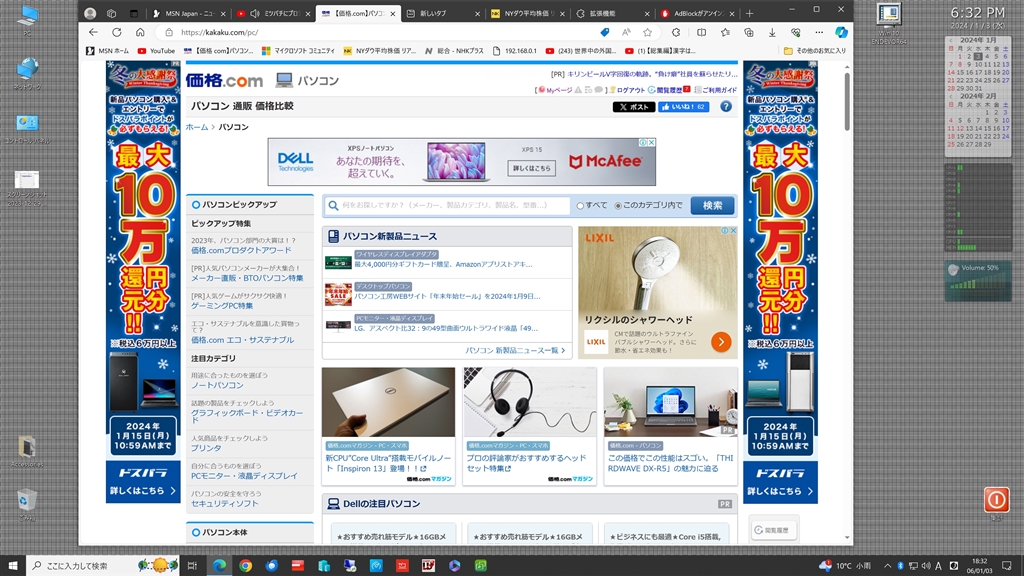
Task: Click the X ポスト share button
Action: click(633, 106)
